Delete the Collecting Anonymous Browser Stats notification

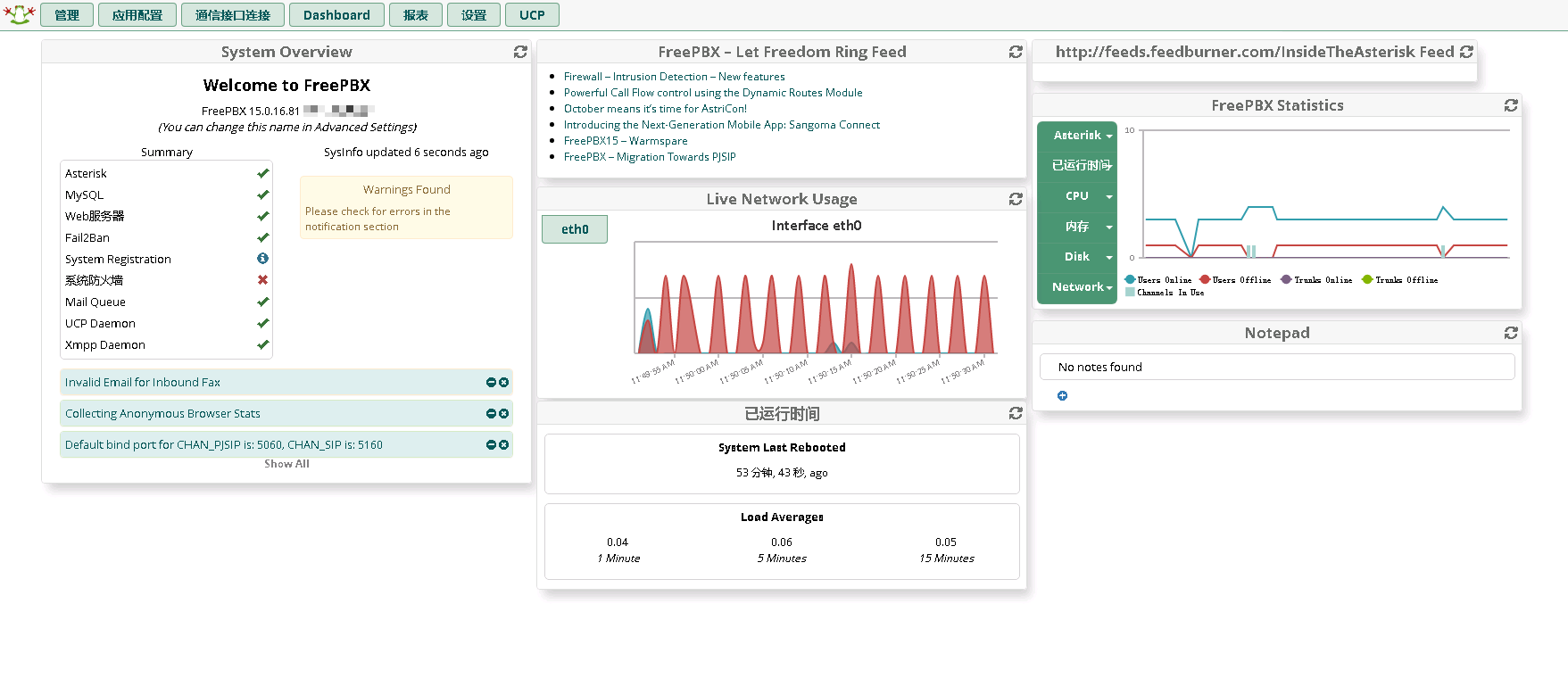click(503, 414)
